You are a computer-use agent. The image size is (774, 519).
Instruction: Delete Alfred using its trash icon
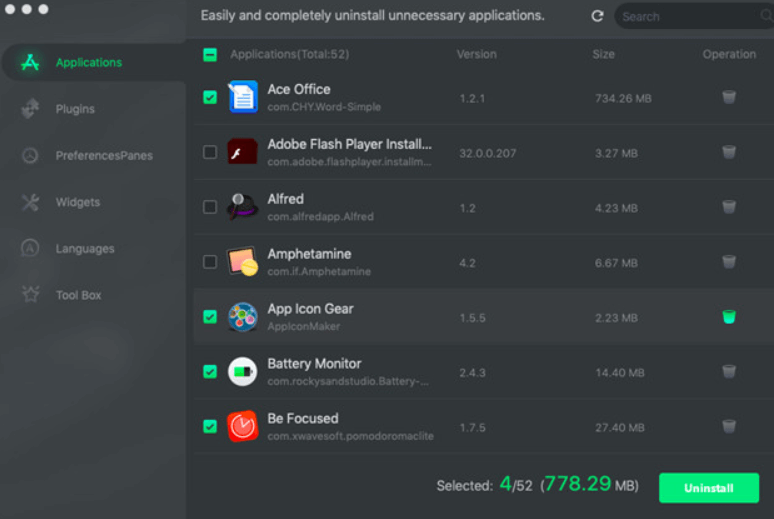pos(729,207)
